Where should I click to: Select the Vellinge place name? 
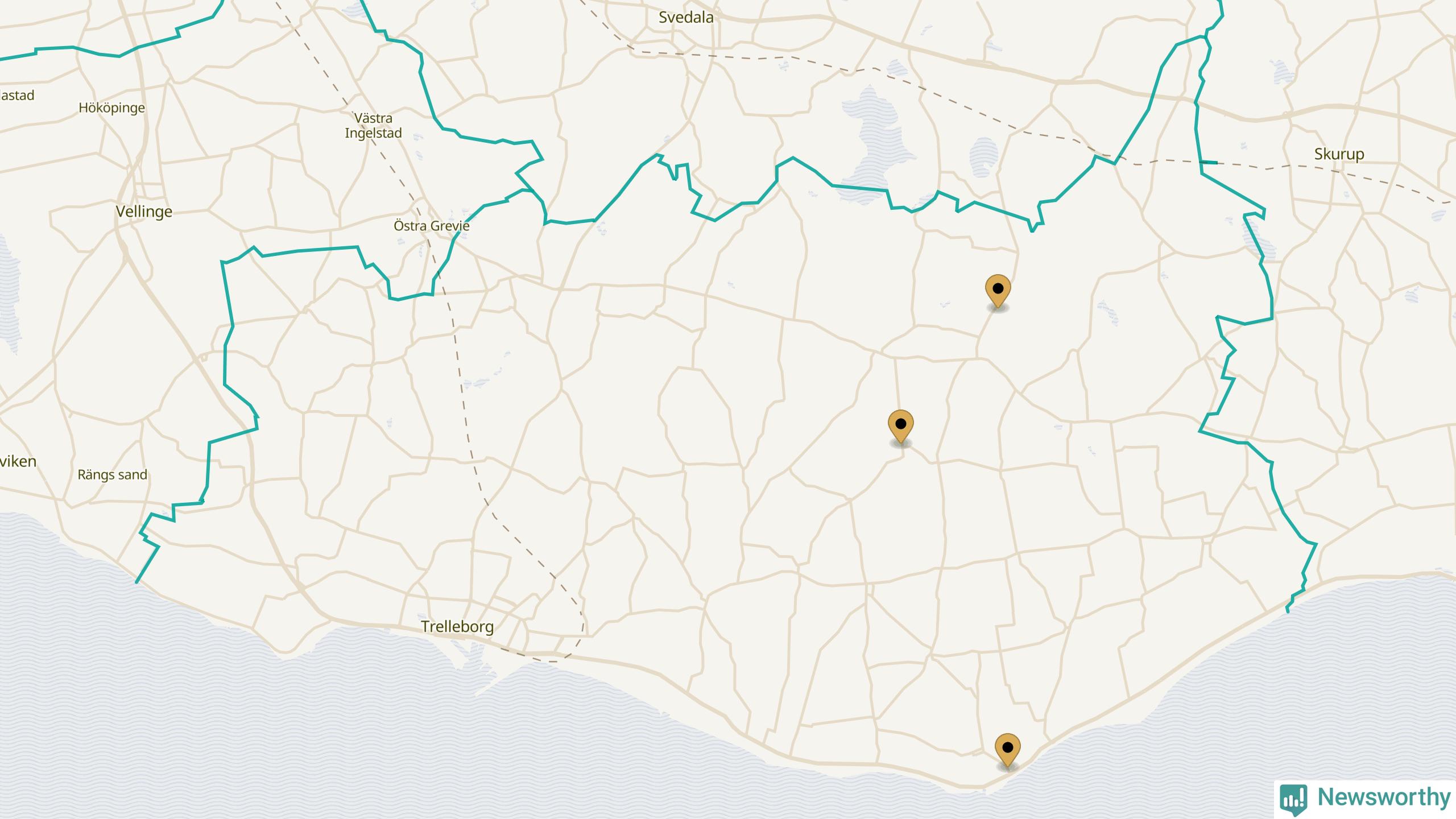[144, 212]
